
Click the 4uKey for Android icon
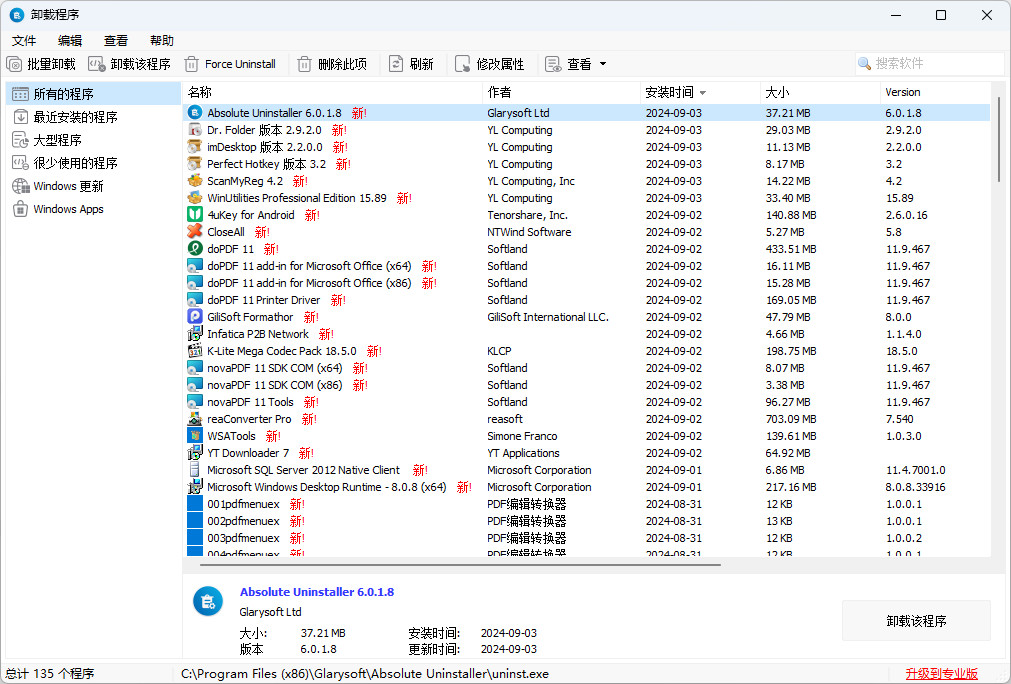(195, 215)
